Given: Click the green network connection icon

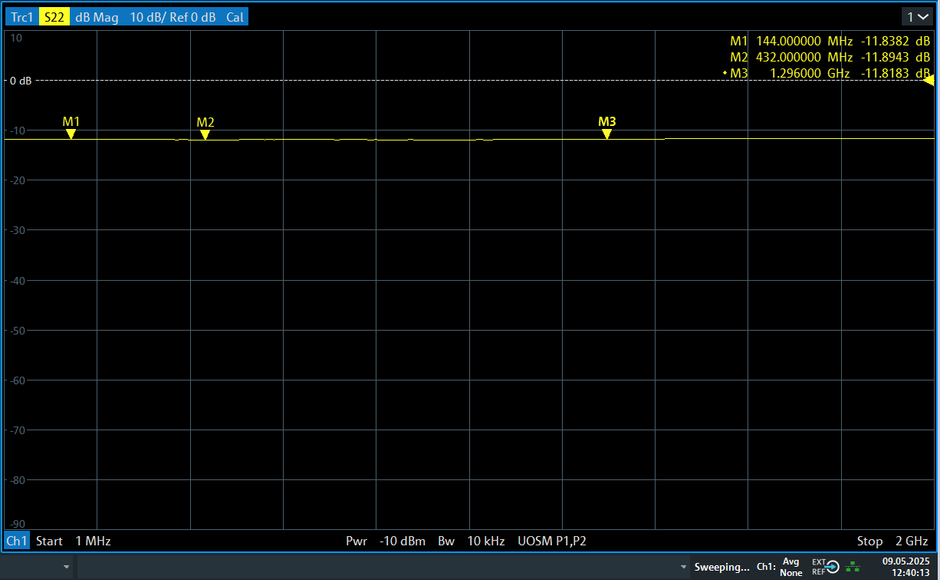Looking at the screenshot, I should coord(852,566).
